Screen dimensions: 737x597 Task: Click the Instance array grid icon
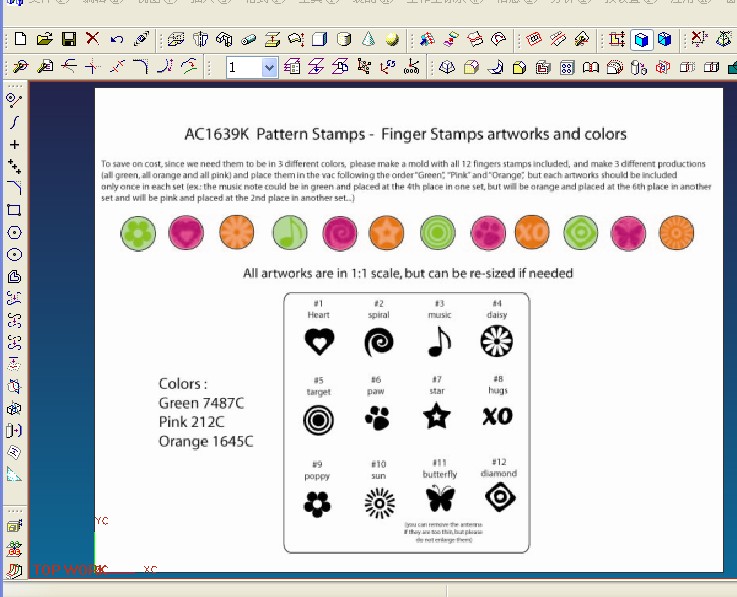567,68
